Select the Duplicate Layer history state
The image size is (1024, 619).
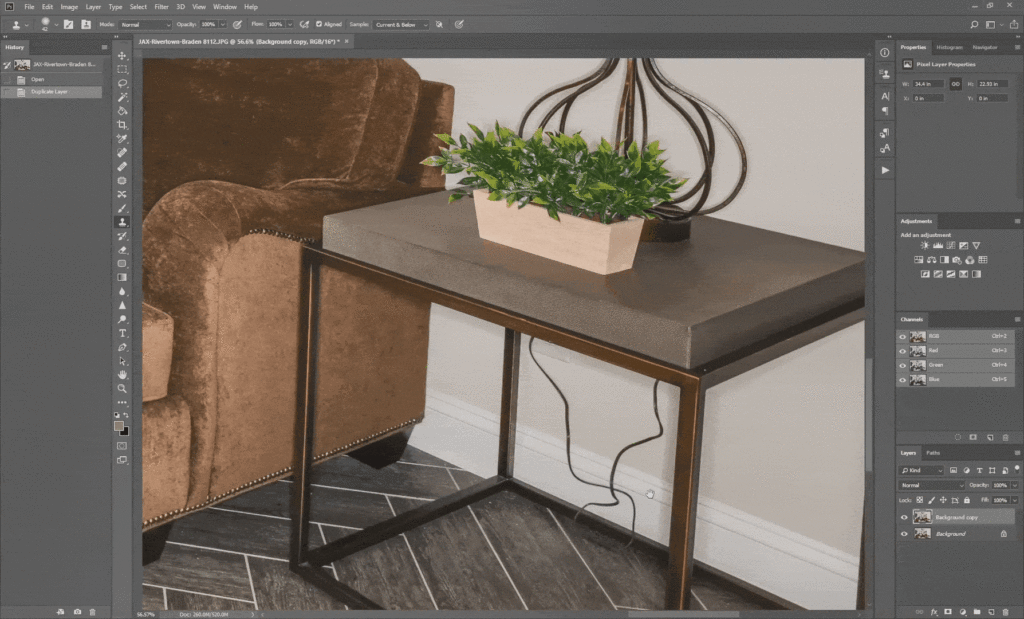tap(50, 92)
